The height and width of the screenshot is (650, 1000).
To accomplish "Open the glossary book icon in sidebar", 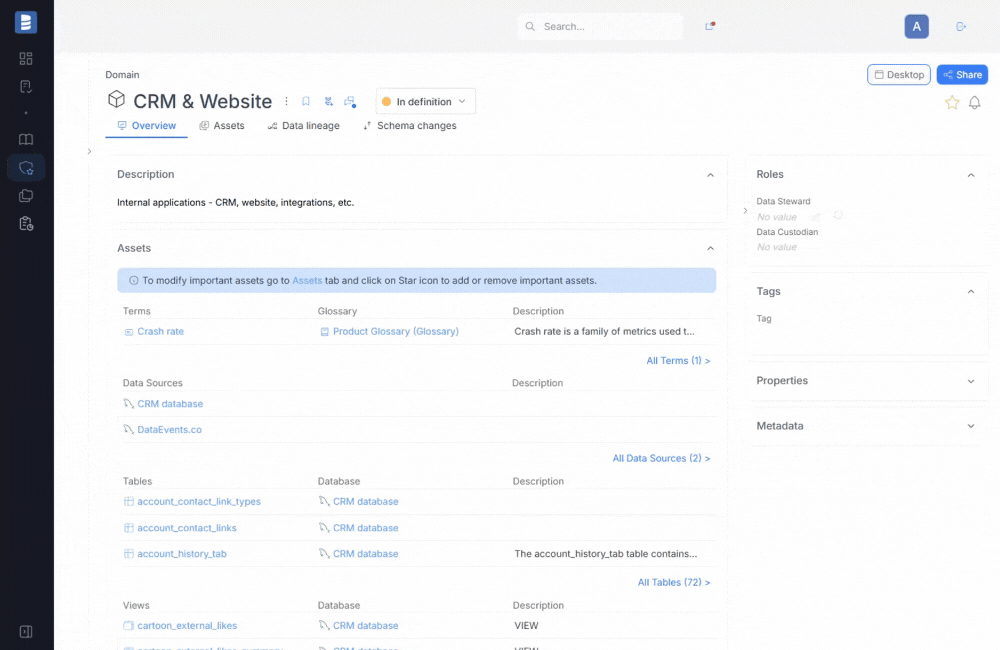I will (26, 140).
